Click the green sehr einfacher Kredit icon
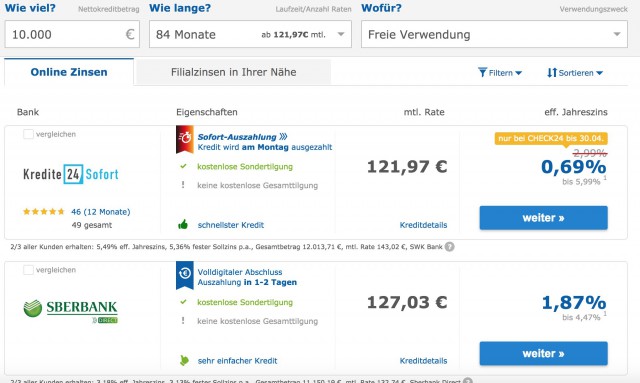This screenshot has height=383, width=640. 184,361
